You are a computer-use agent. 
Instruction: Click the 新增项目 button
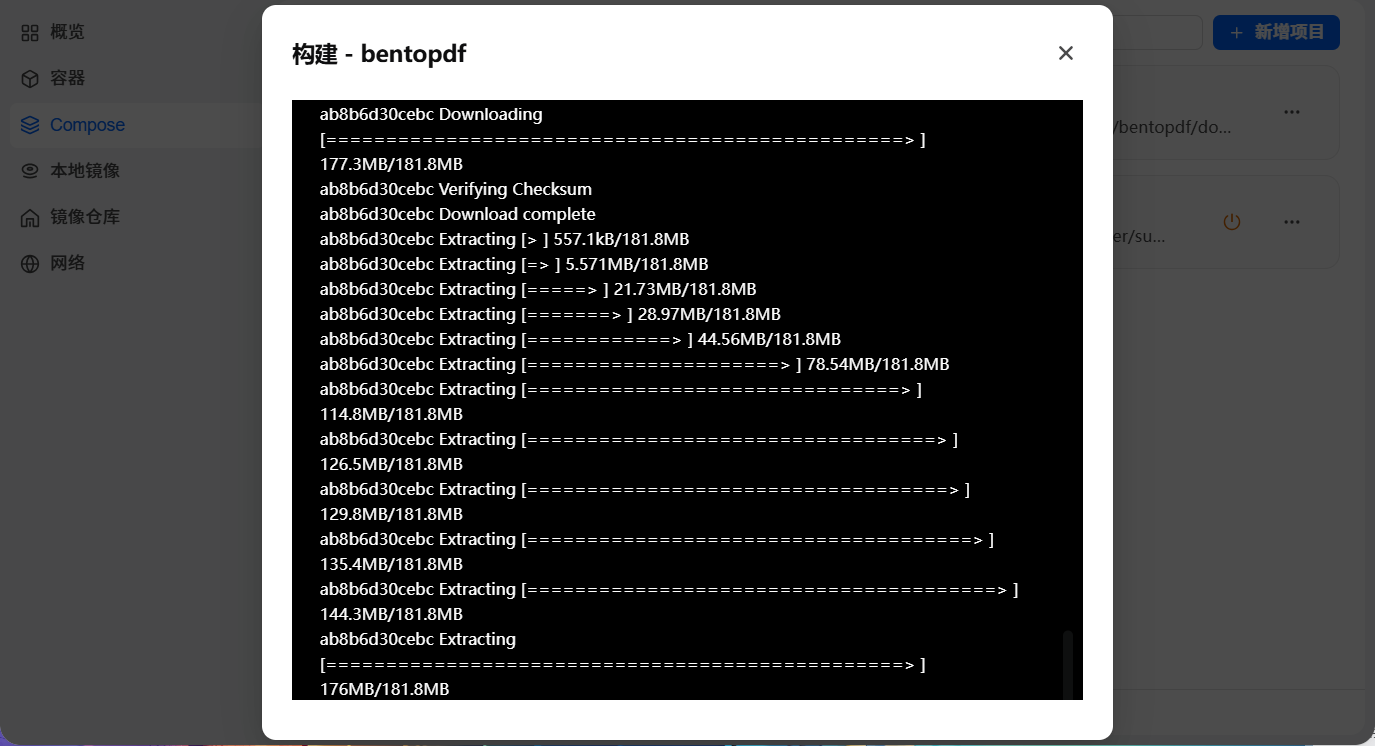click(x=1276, y=33)
